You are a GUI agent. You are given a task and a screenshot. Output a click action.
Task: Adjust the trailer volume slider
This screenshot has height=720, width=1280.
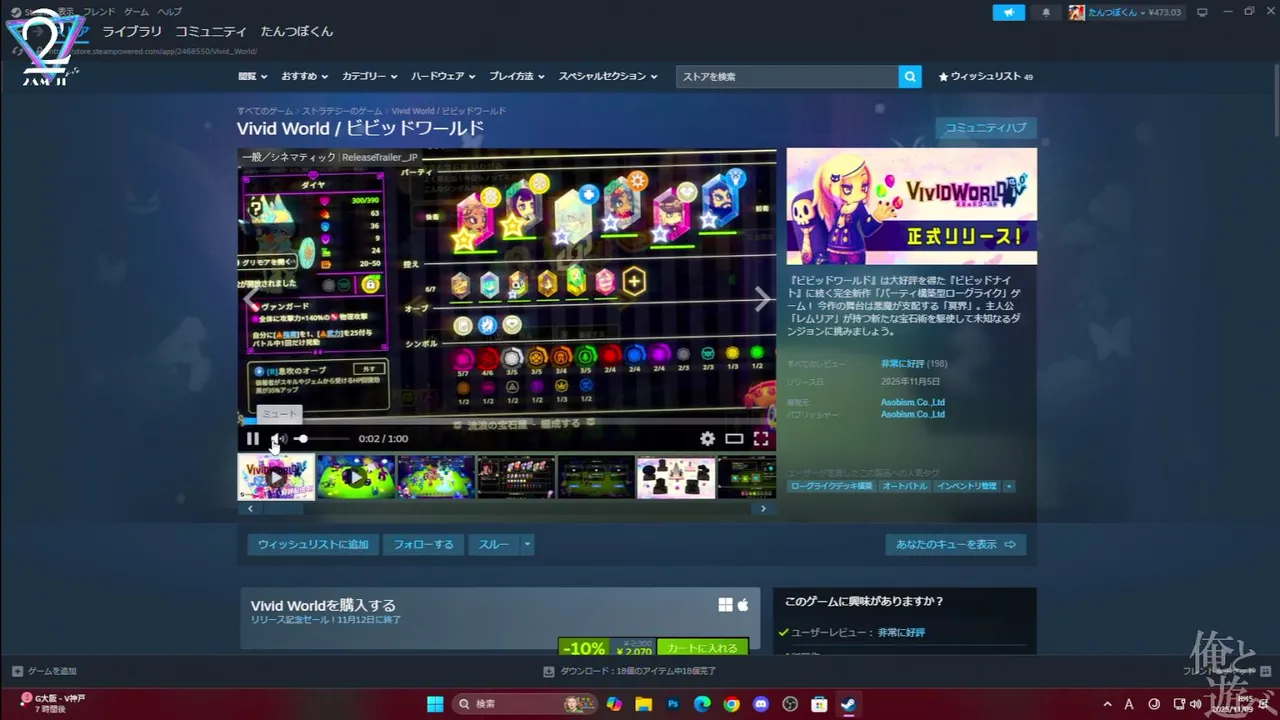pos(321,438)
